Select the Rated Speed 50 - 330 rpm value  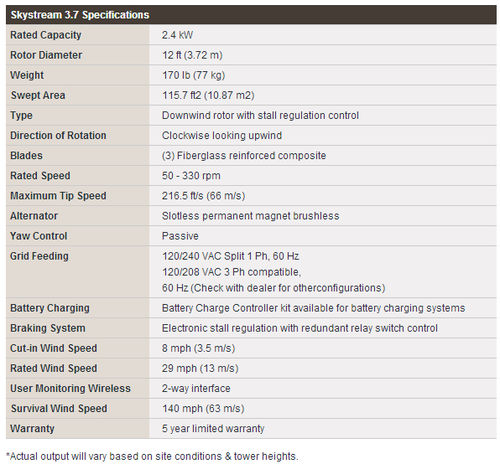click(x=191, y=176)
